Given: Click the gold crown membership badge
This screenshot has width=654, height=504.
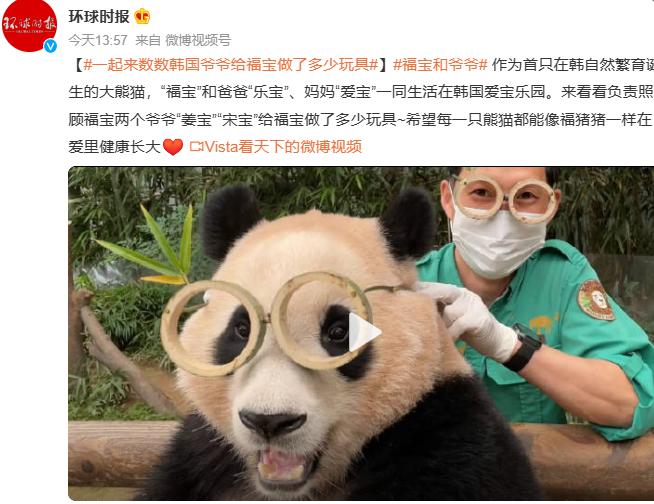Looking at the screenshot, I should pos(142,17).
